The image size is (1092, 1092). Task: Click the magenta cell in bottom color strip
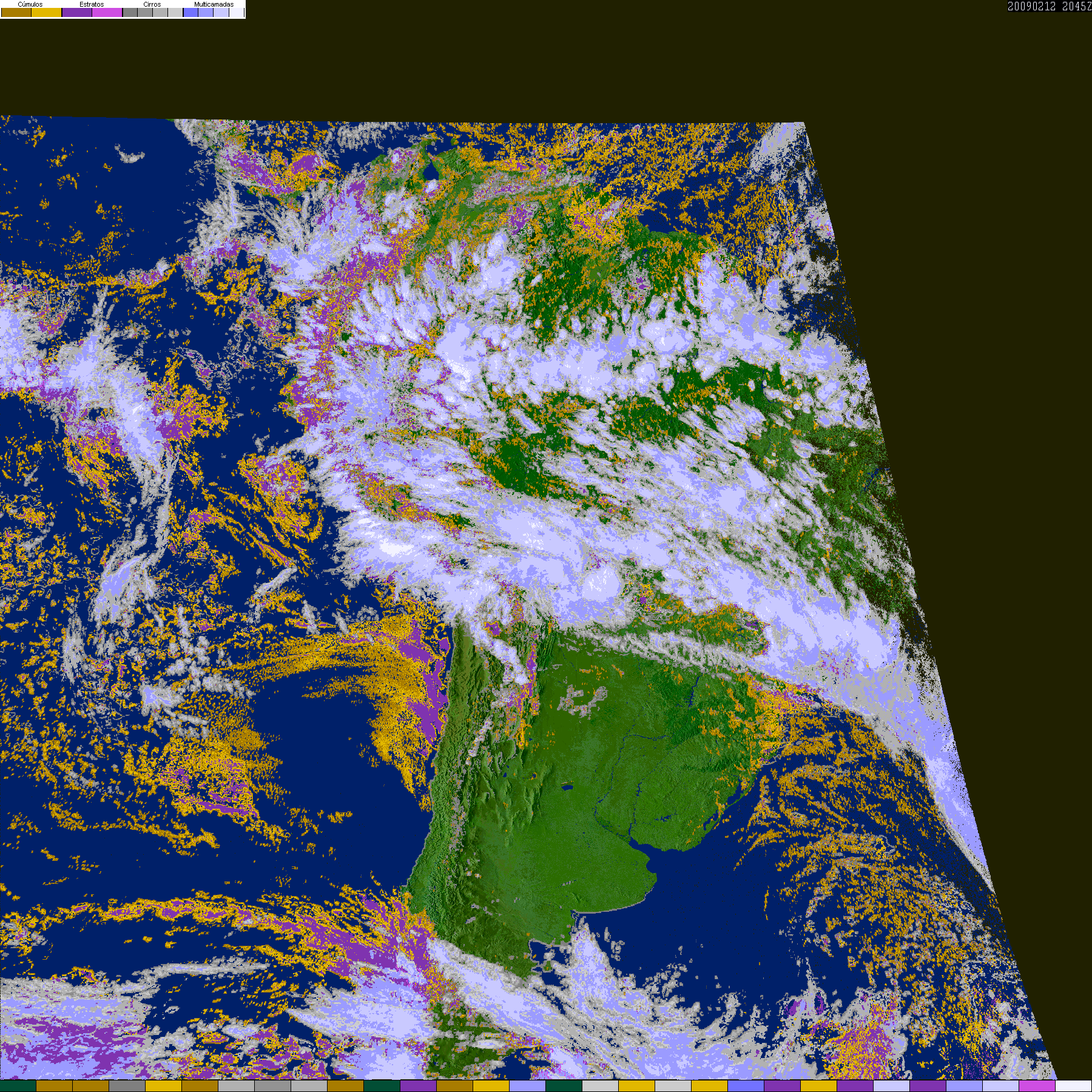tap(1037, 1086)
